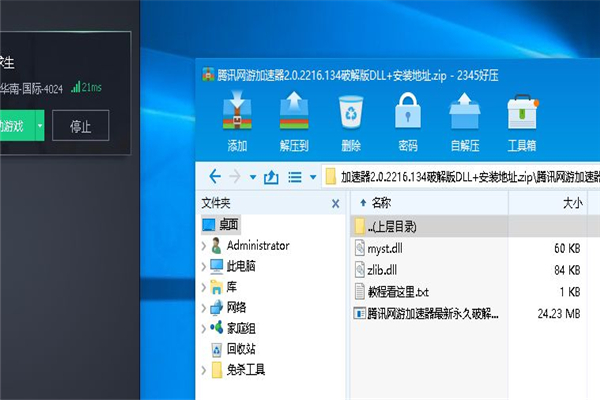Viewport: 600px width, 400px height.
Task: Sort by the 名称 column header
Action: pyautogui.click(x=429, y=203)
